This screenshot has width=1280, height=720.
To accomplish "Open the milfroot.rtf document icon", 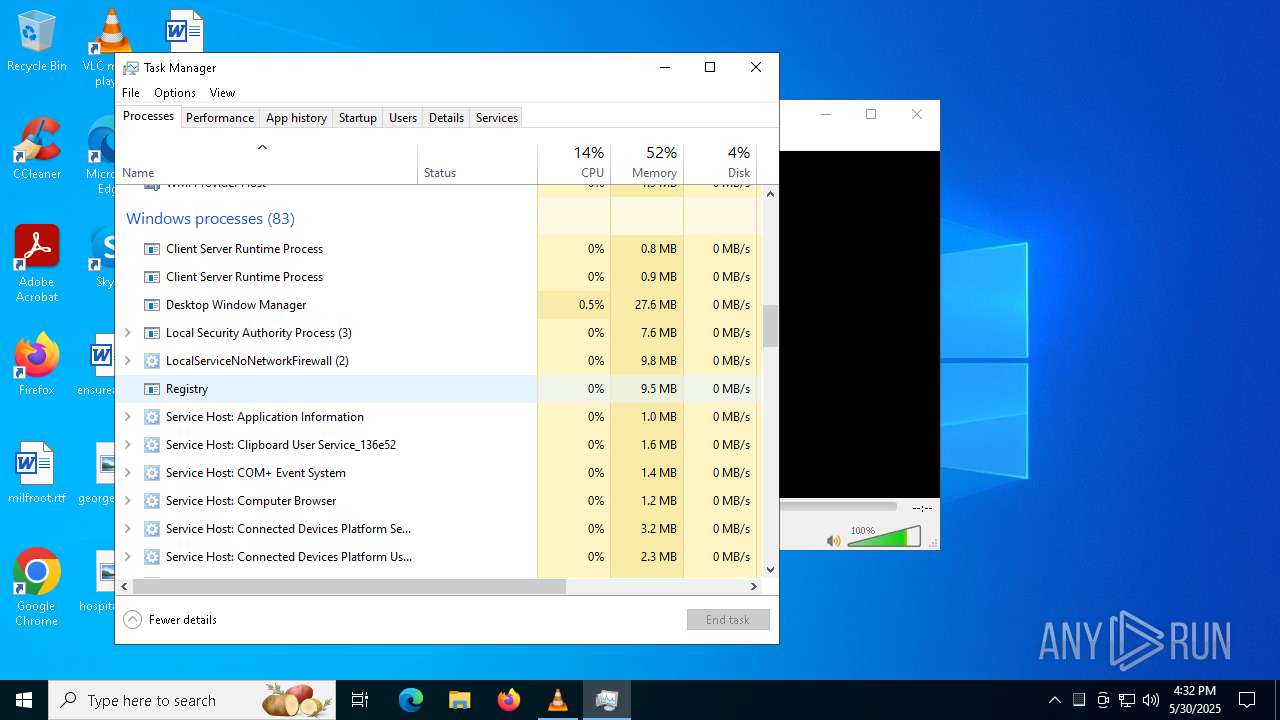I will (36, 473).
